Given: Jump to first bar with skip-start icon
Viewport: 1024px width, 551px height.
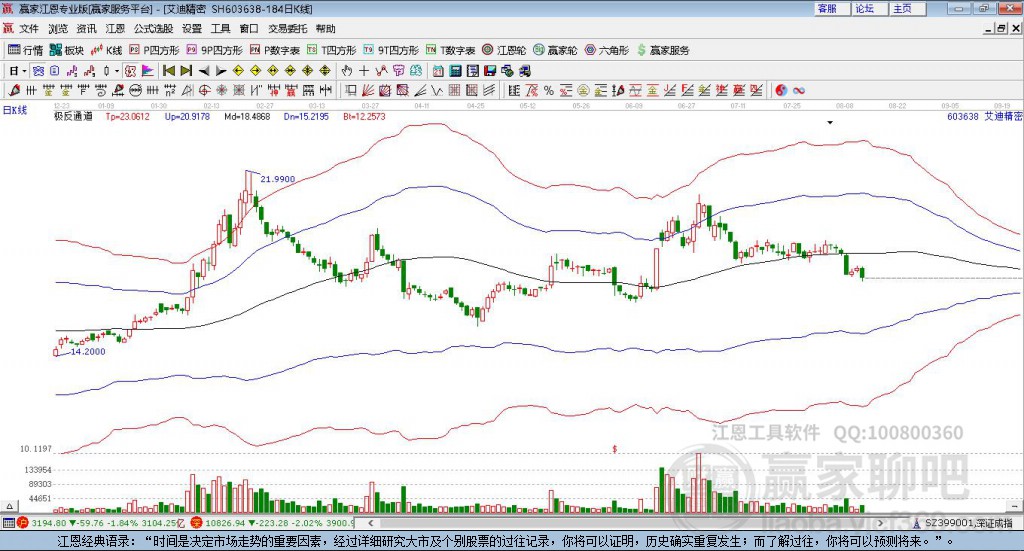Looking at the screenshot, I should tap(168, 71).
